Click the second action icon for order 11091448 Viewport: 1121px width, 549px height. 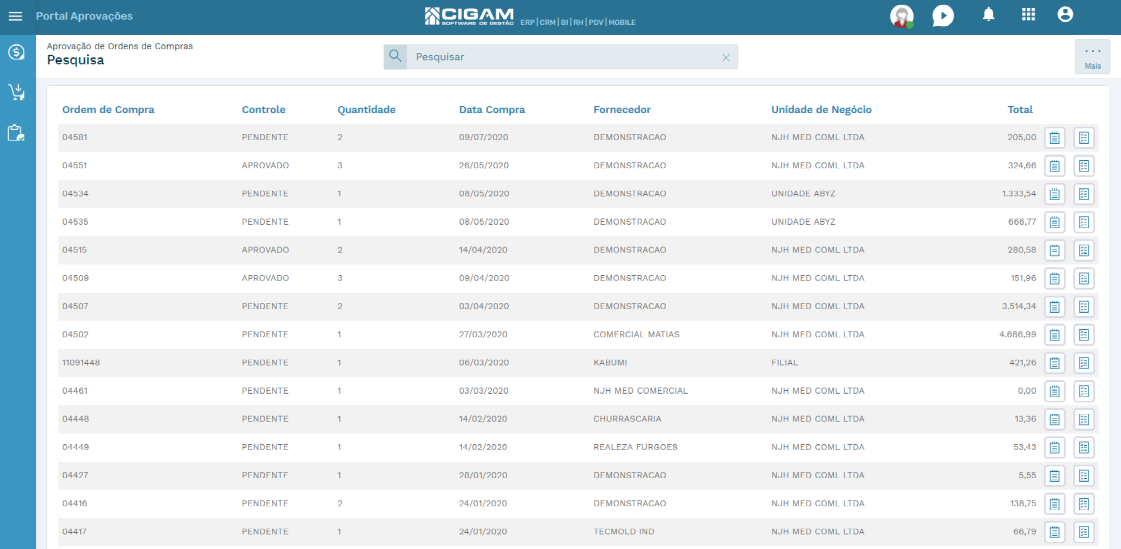pos(1084,363)
